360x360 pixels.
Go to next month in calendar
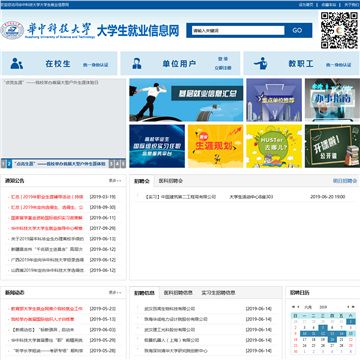pos(348,307)
